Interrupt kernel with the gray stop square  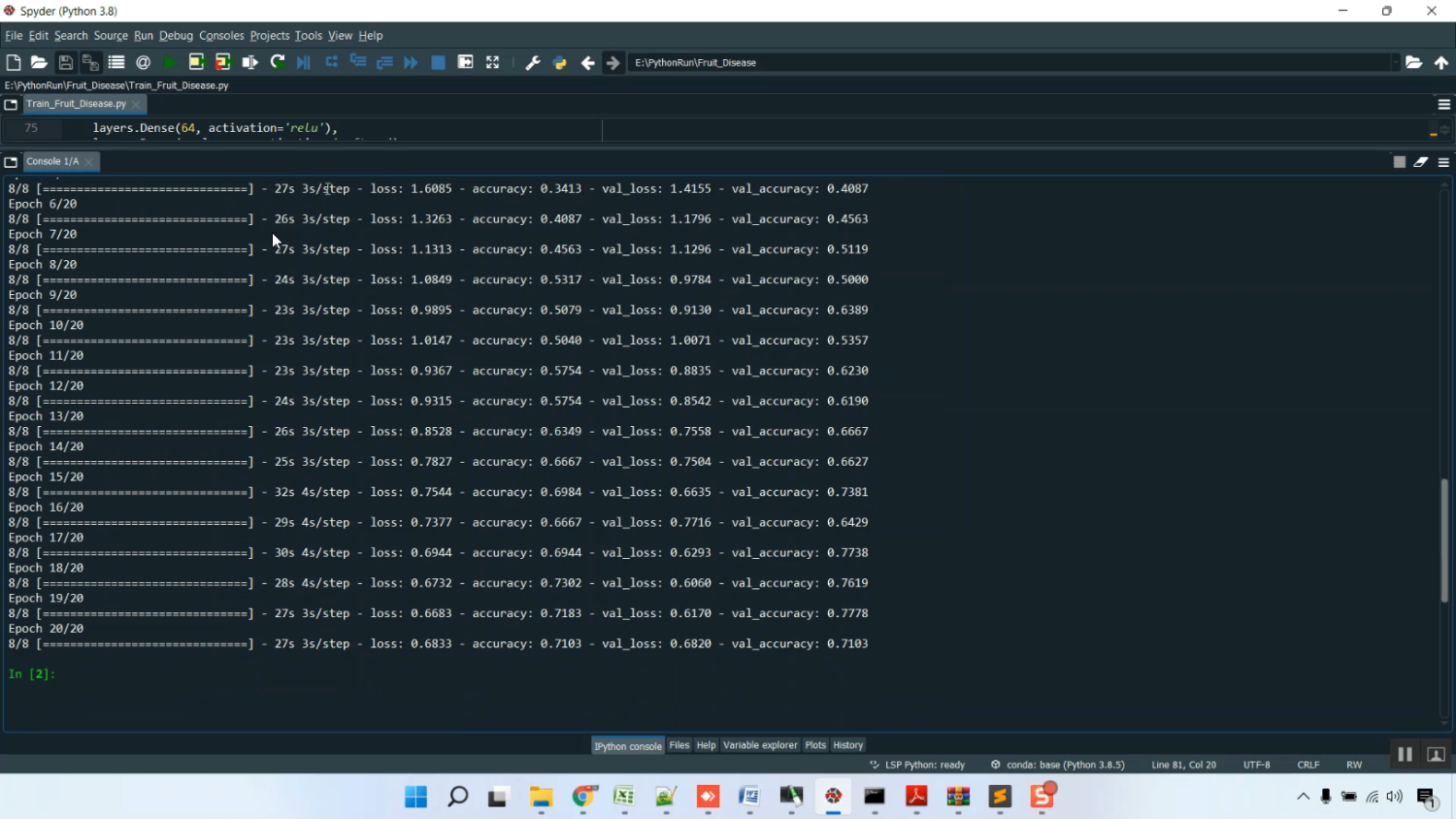coord(1399,162)
